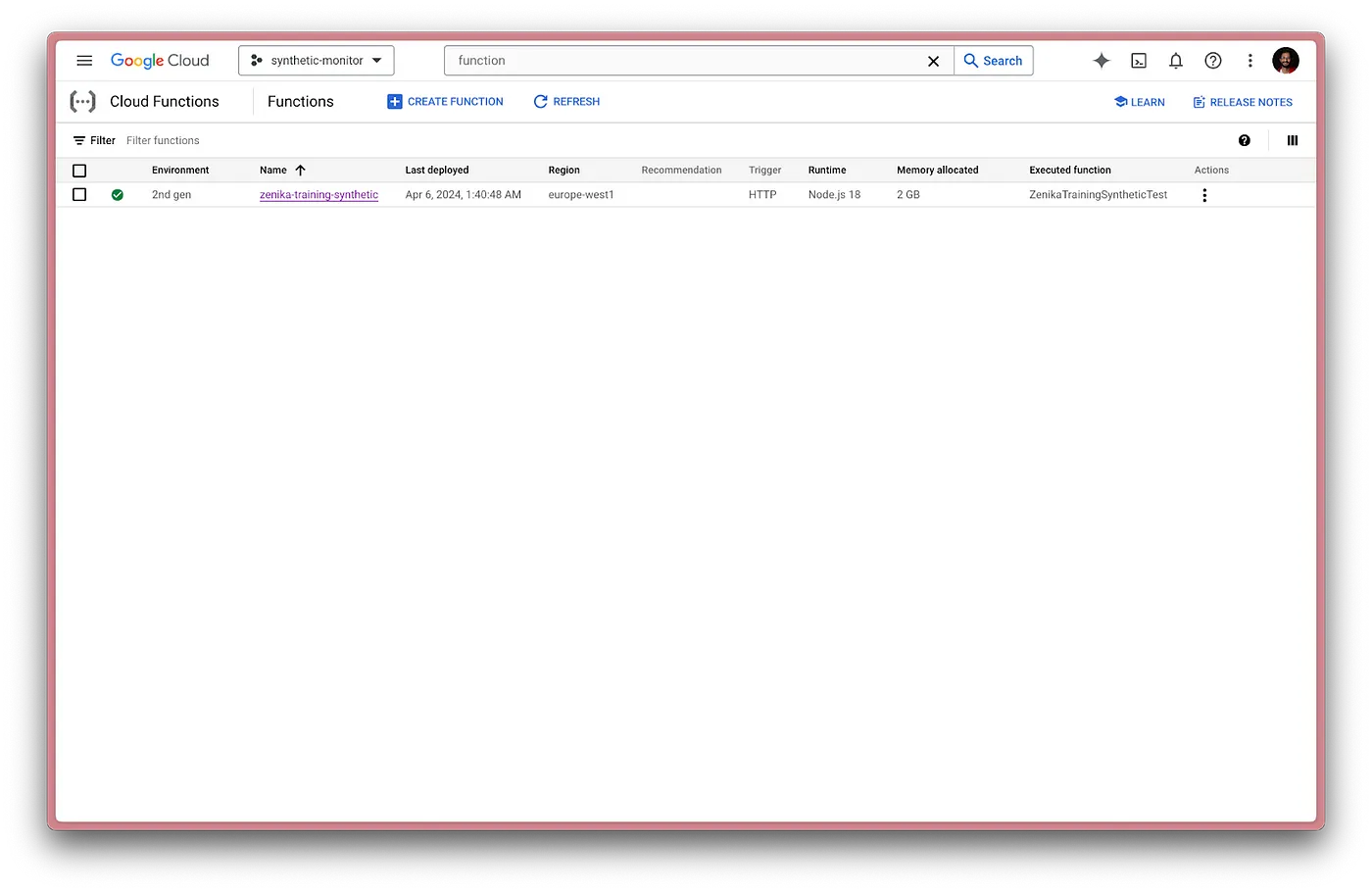Open actions menu for zenika-training-synthetic

(1204, 195)
